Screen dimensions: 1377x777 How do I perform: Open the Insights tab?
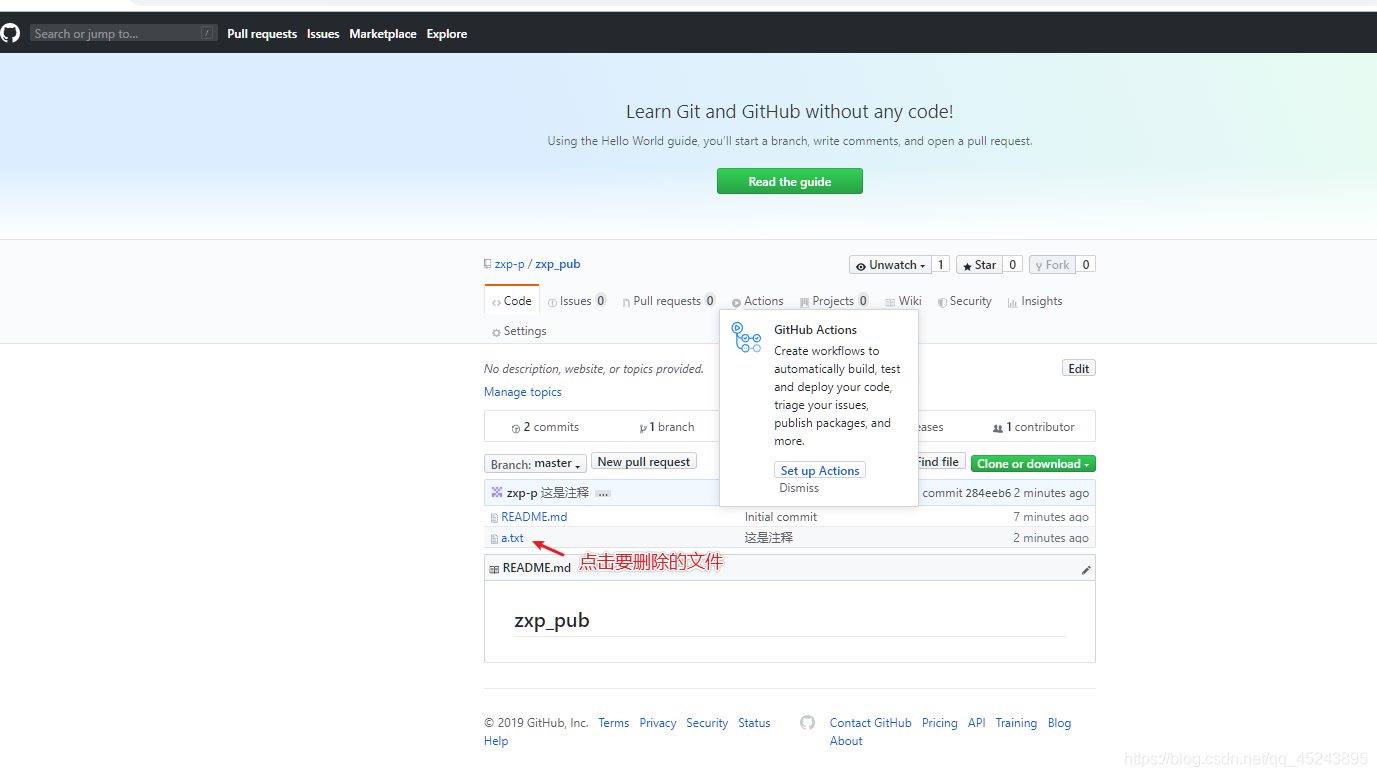pyautogui.click(x=1035, y=301)
